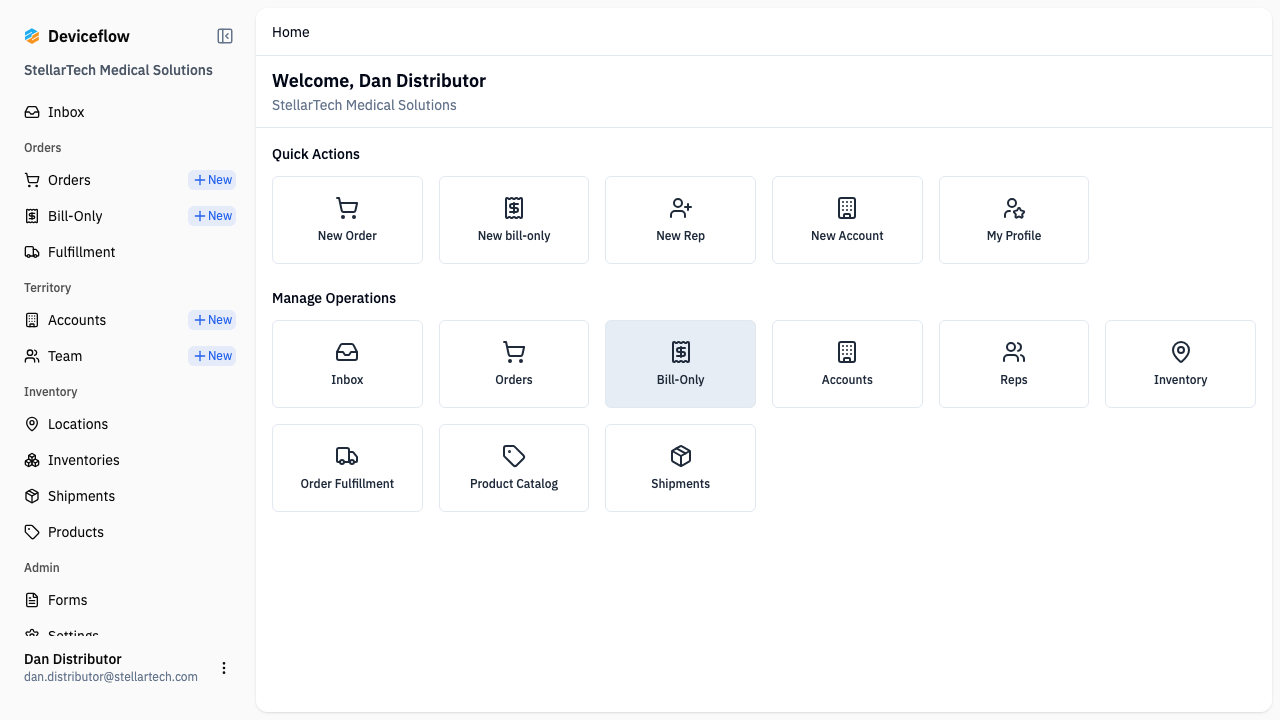The image size is (1280, 720).
Task: Open Bill-Only from Manage Operations
Action: (680, 363)
